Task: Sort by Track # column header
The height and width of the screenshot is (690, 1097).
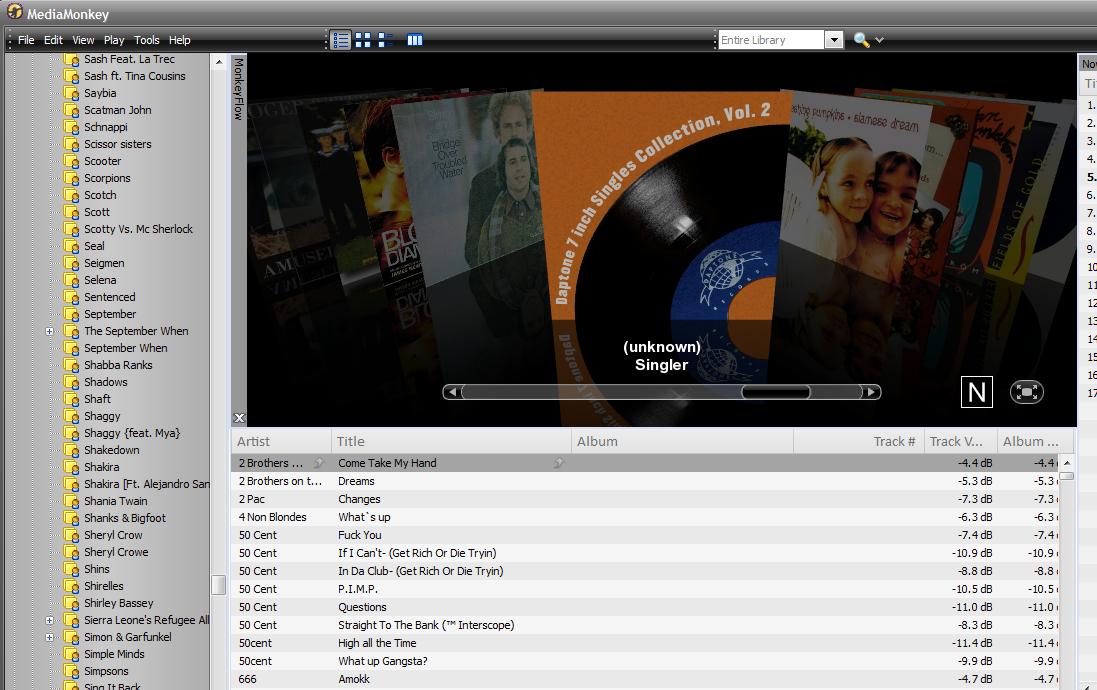Action: [858, 442]
